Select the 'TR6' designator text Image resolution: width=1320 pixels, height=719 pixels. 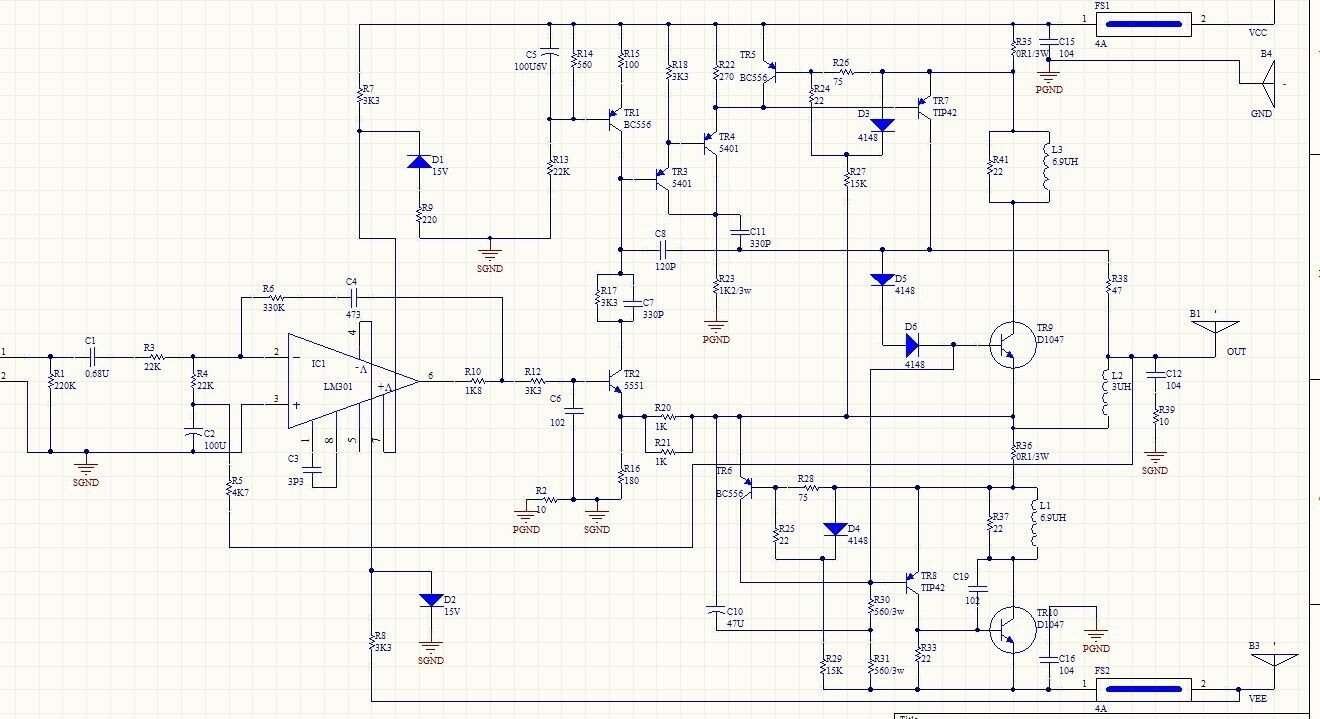(725, 471)
